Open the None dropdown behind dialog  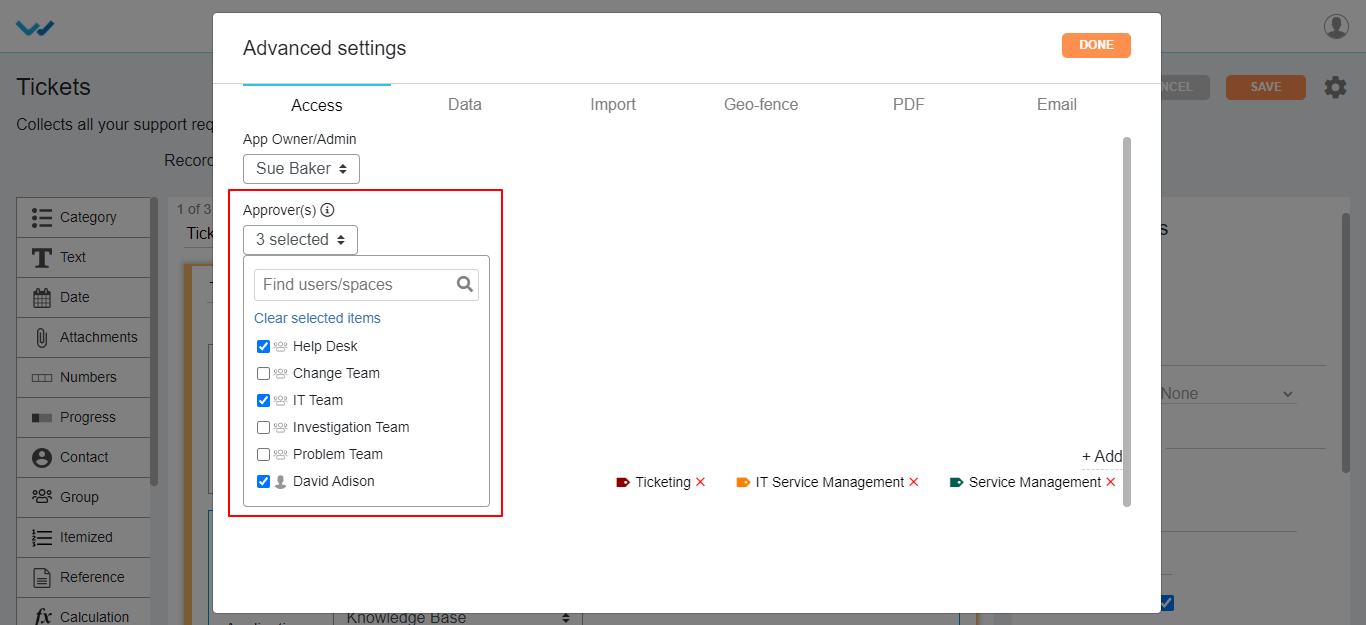[x=1227, y=394]
